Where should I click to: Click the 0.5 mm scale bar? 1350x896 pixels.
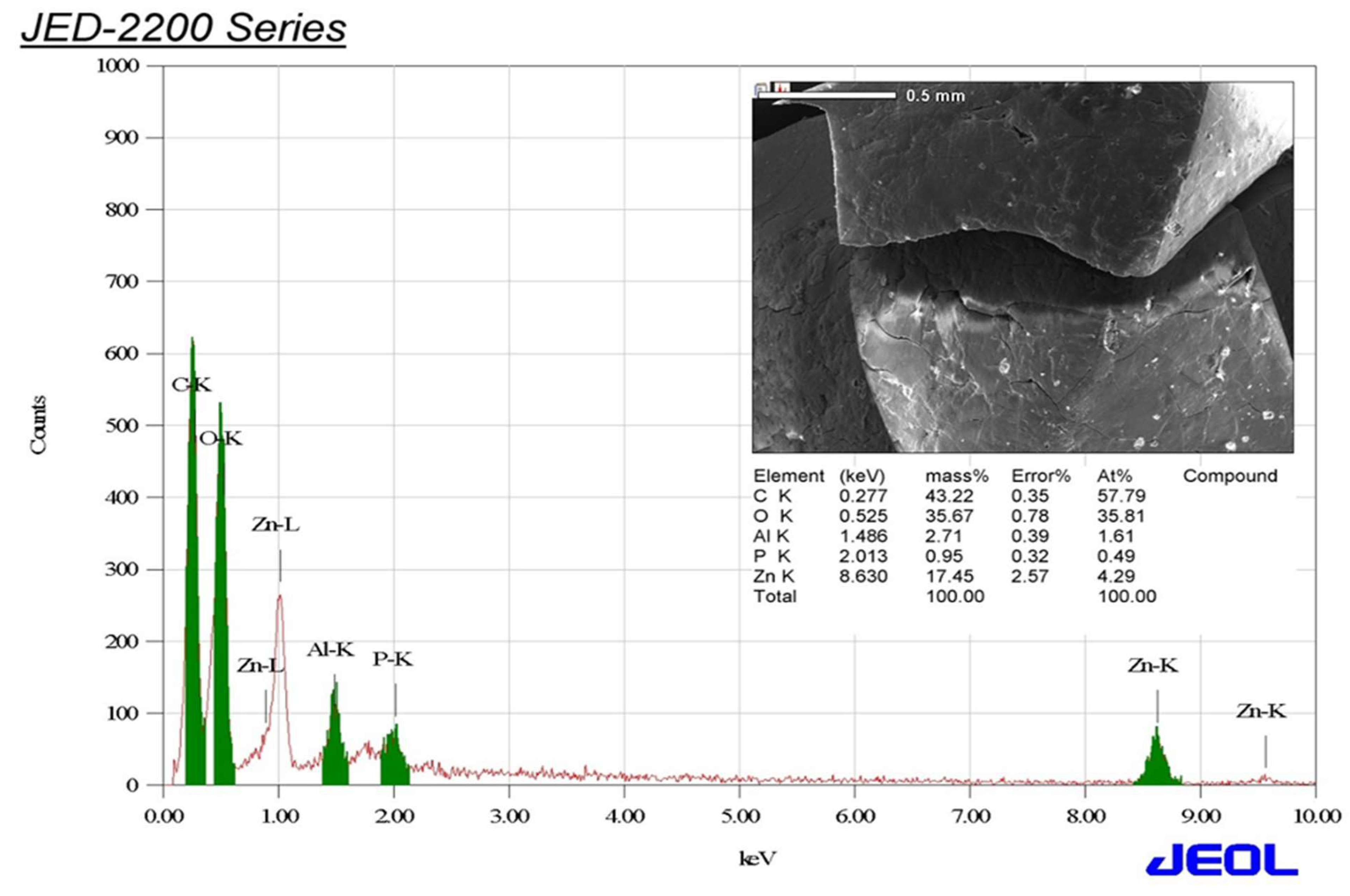click(x=827, y=95)
